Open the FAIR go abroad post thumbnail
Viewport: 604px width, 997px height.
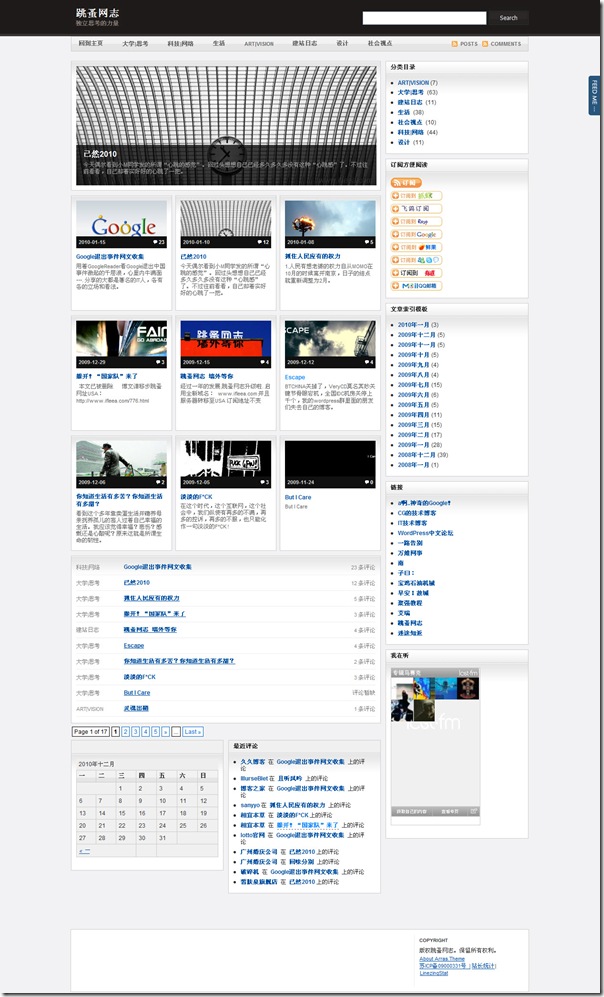click(x=121, y=344)
